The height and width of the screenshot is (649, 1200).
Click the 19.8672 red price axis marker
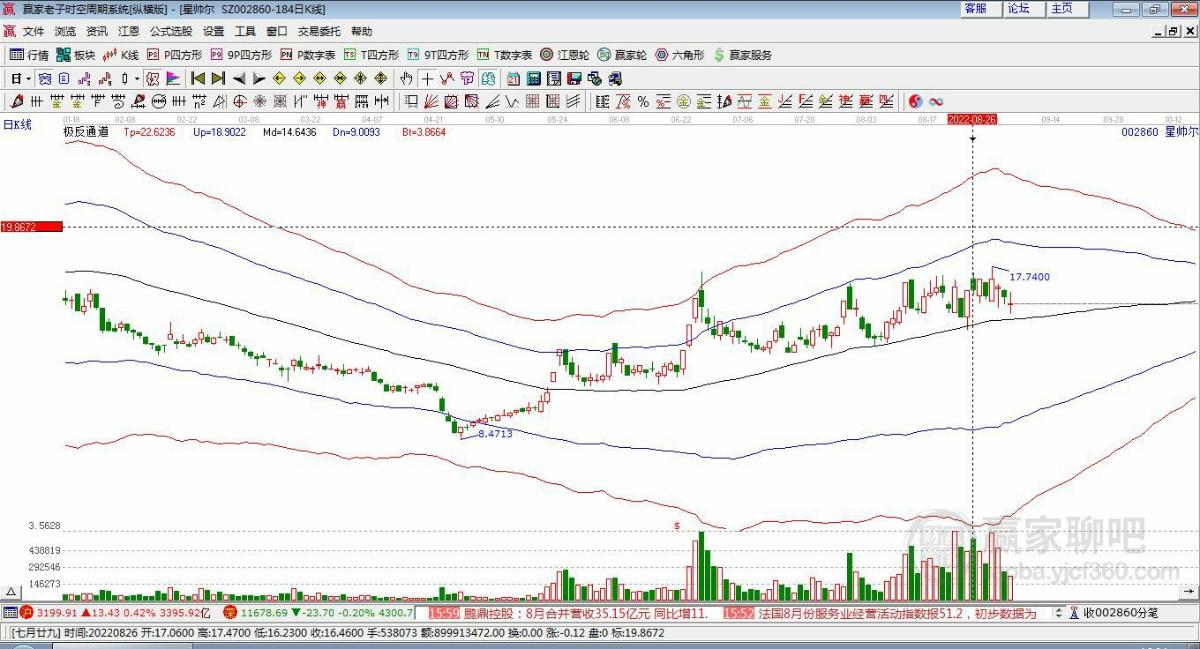[31, 228]
